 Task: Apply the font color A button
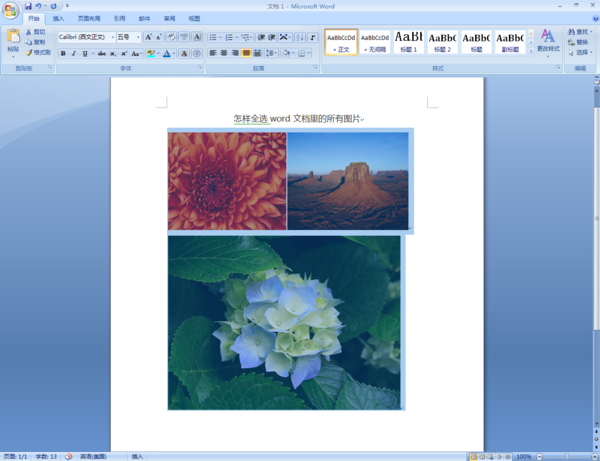click(166, 54)
